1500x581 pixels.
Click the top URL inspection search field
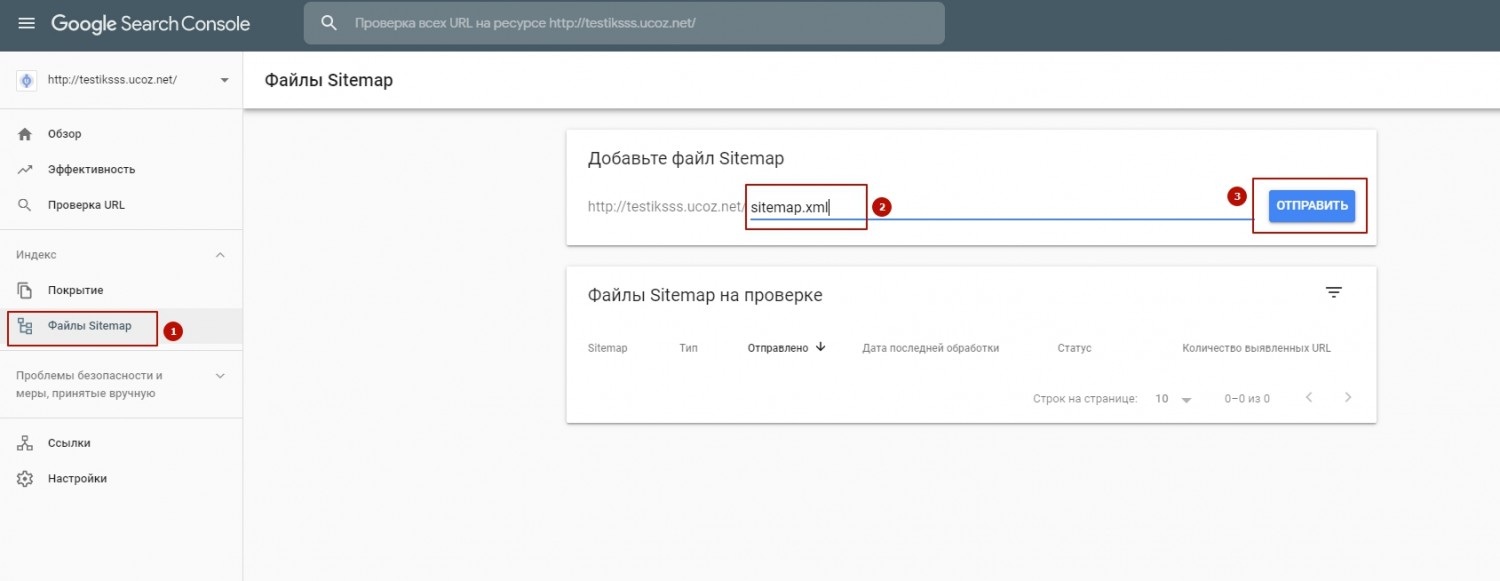(x=640, y=23)
